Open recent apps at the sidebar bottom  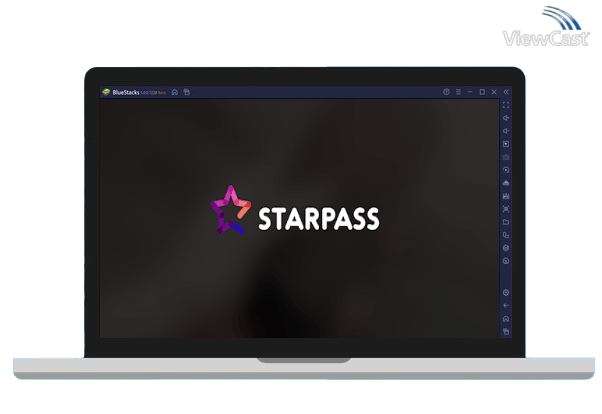tap(506, 331)
